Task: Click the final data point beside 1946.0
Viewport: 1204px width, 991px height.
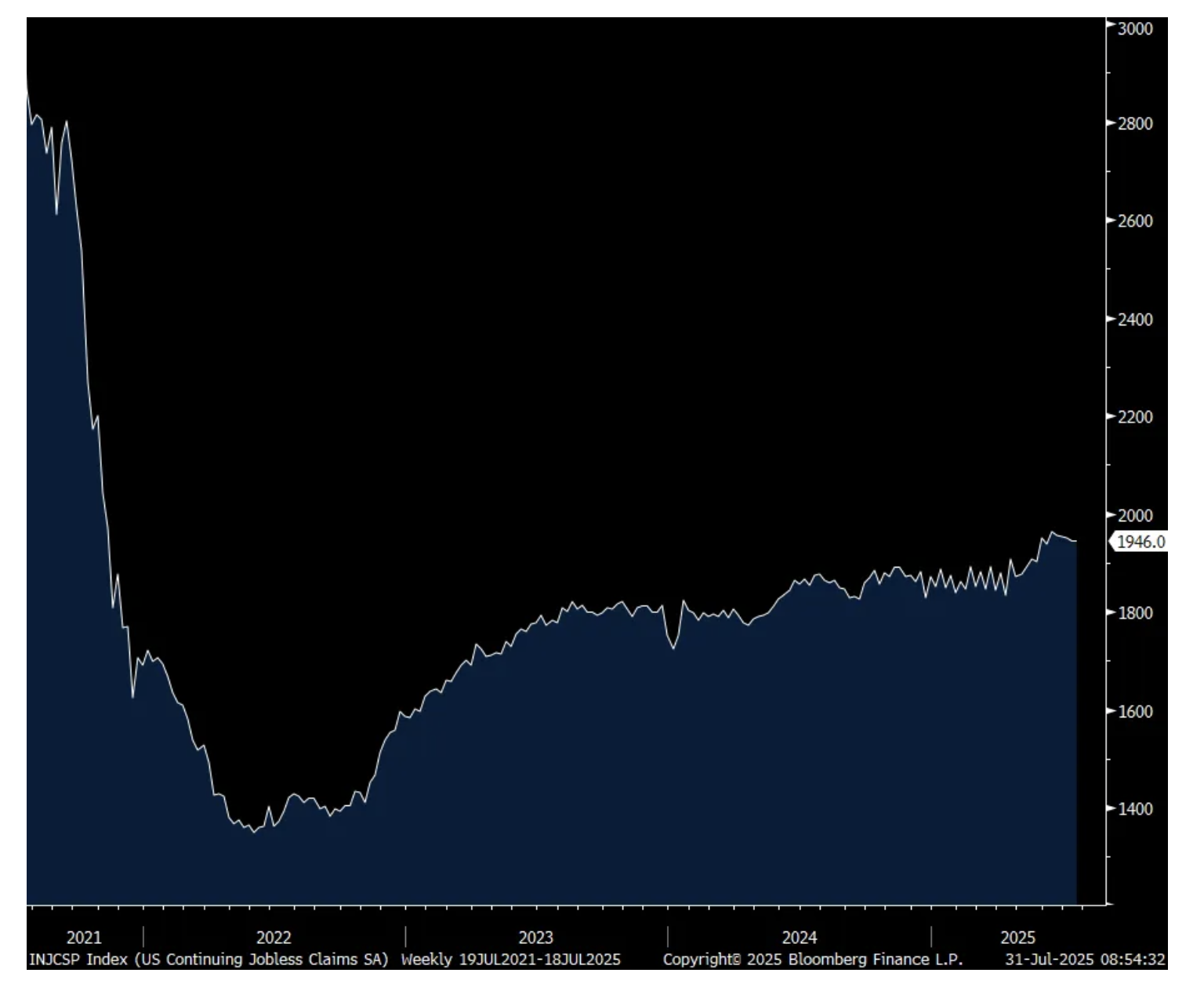Action: click(x=1076, y=541)
